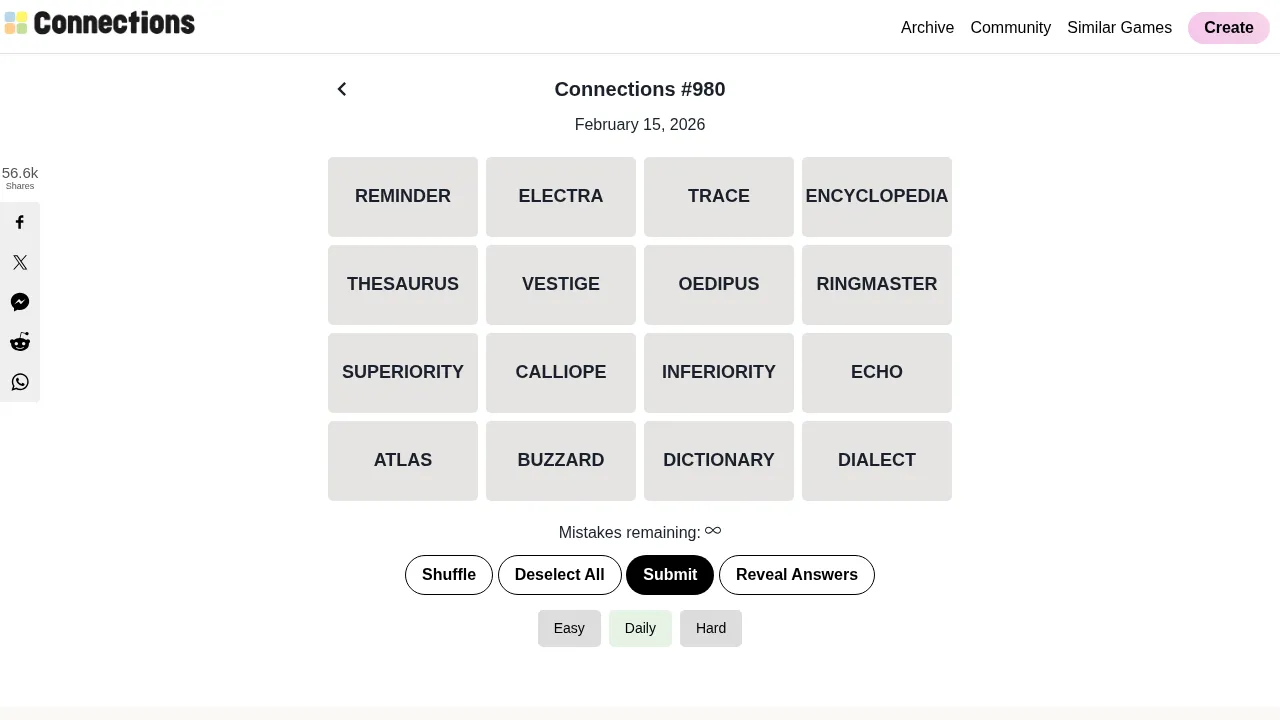Submit the current selection
Screen dimensions: 1280x720
(670, 574)
